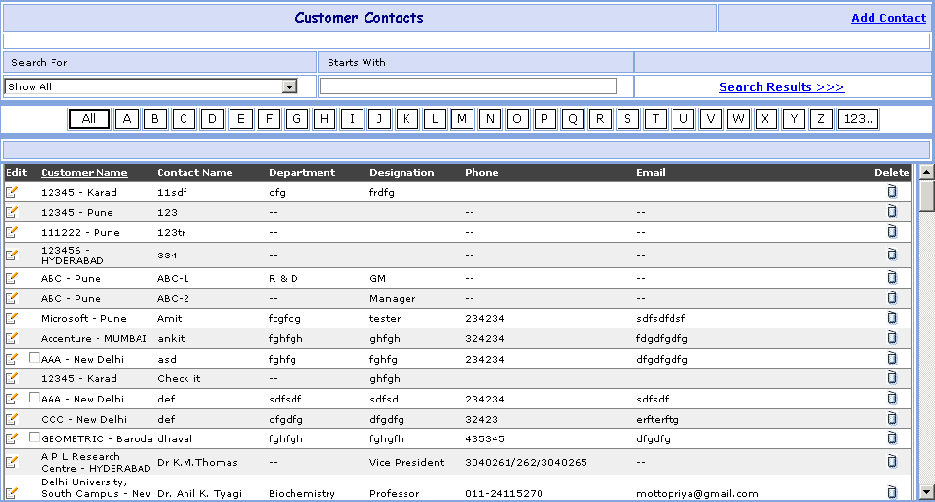Delete the Accenture contact ankit
The width and height of the screenshot is (935, 502).
point(892,338)
